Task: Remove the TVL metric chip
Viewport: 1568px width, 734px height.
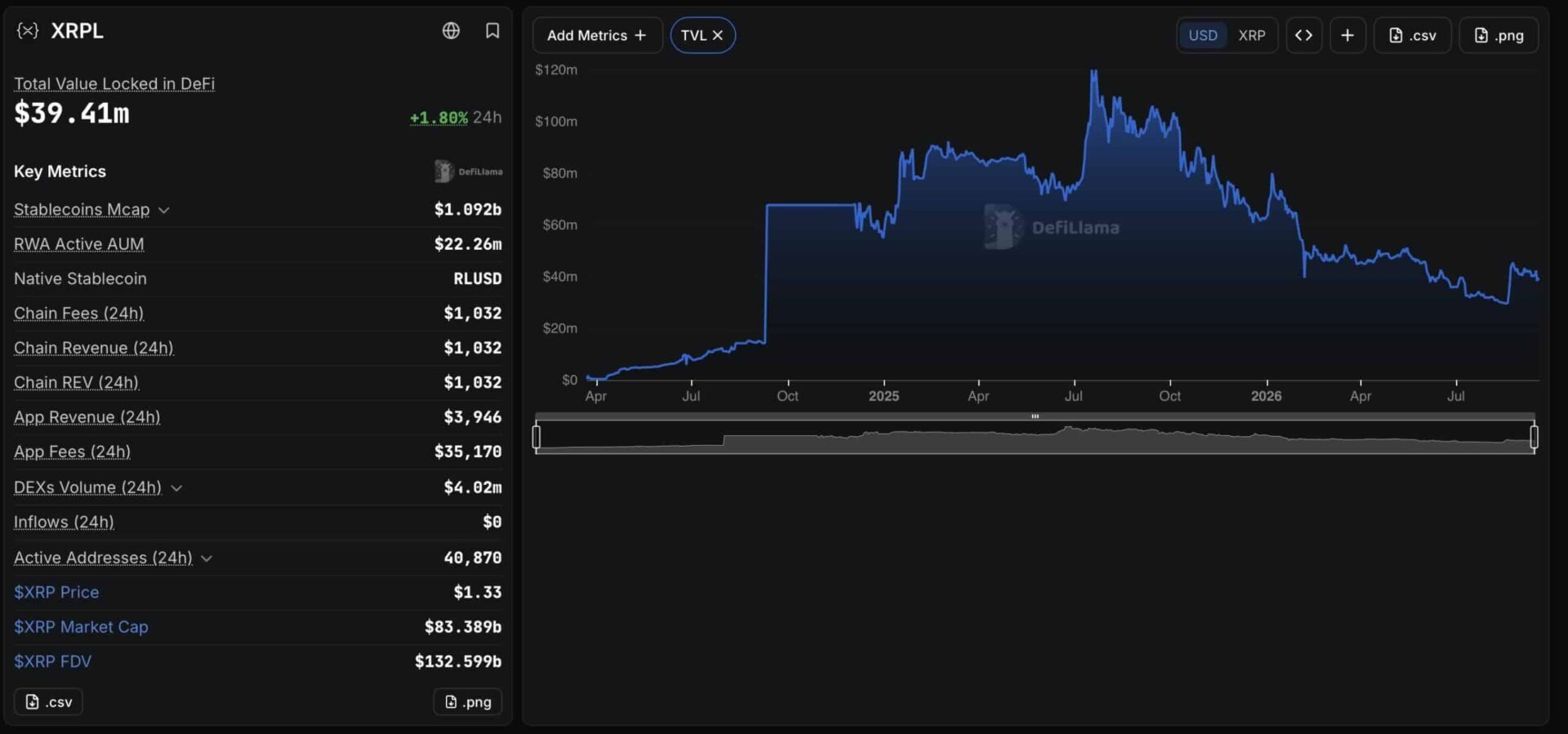Action: 718,35
